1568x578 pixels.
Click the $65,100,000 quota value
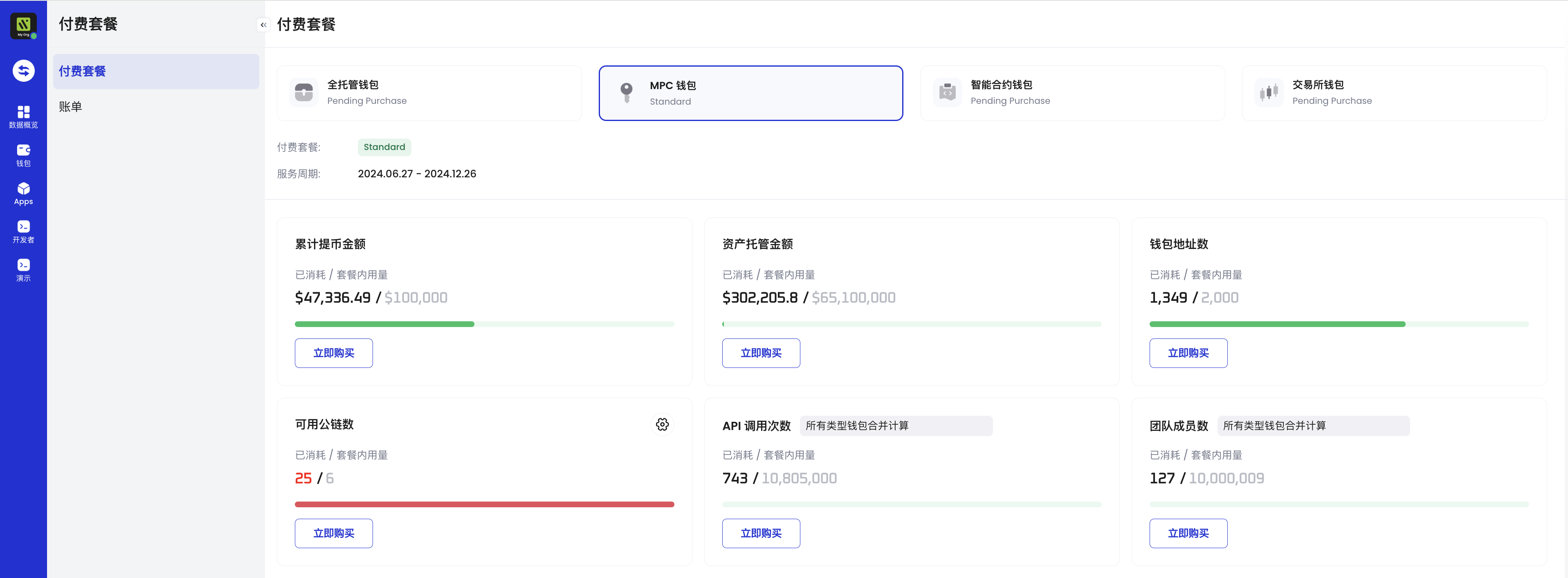click(854, 298)
